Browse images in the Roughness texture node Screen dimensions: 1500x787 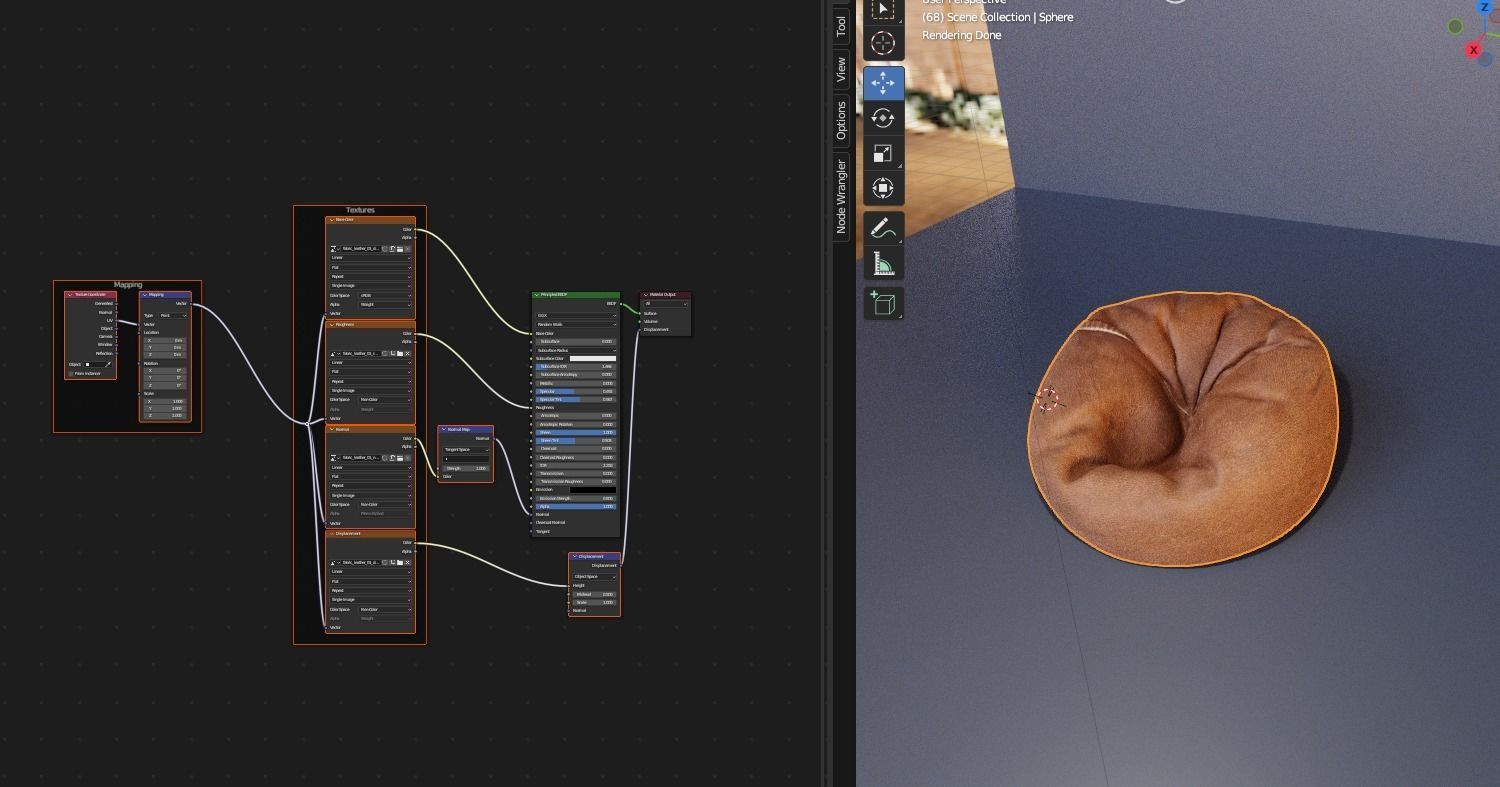tap(335, 353)
